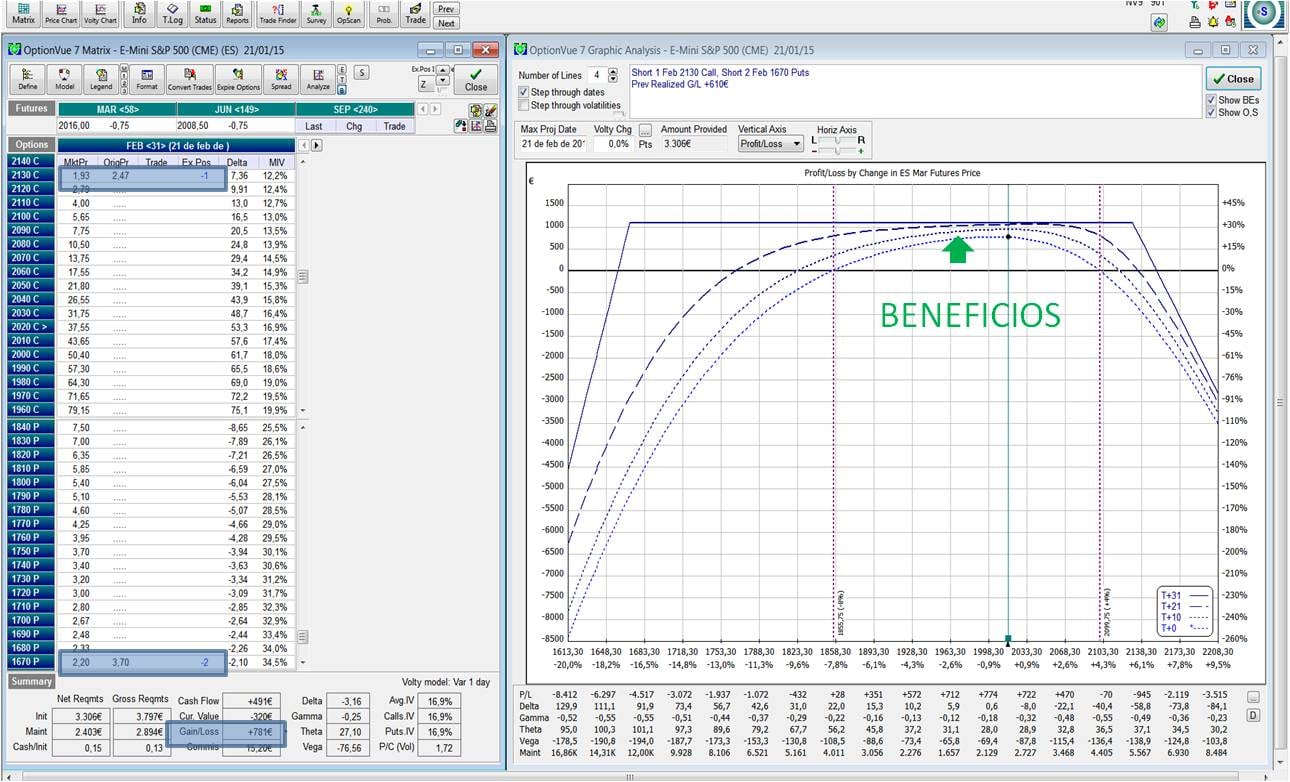Click the Analyze icon in Matrix toolbar
The image size is (1290, 782).
318,79
